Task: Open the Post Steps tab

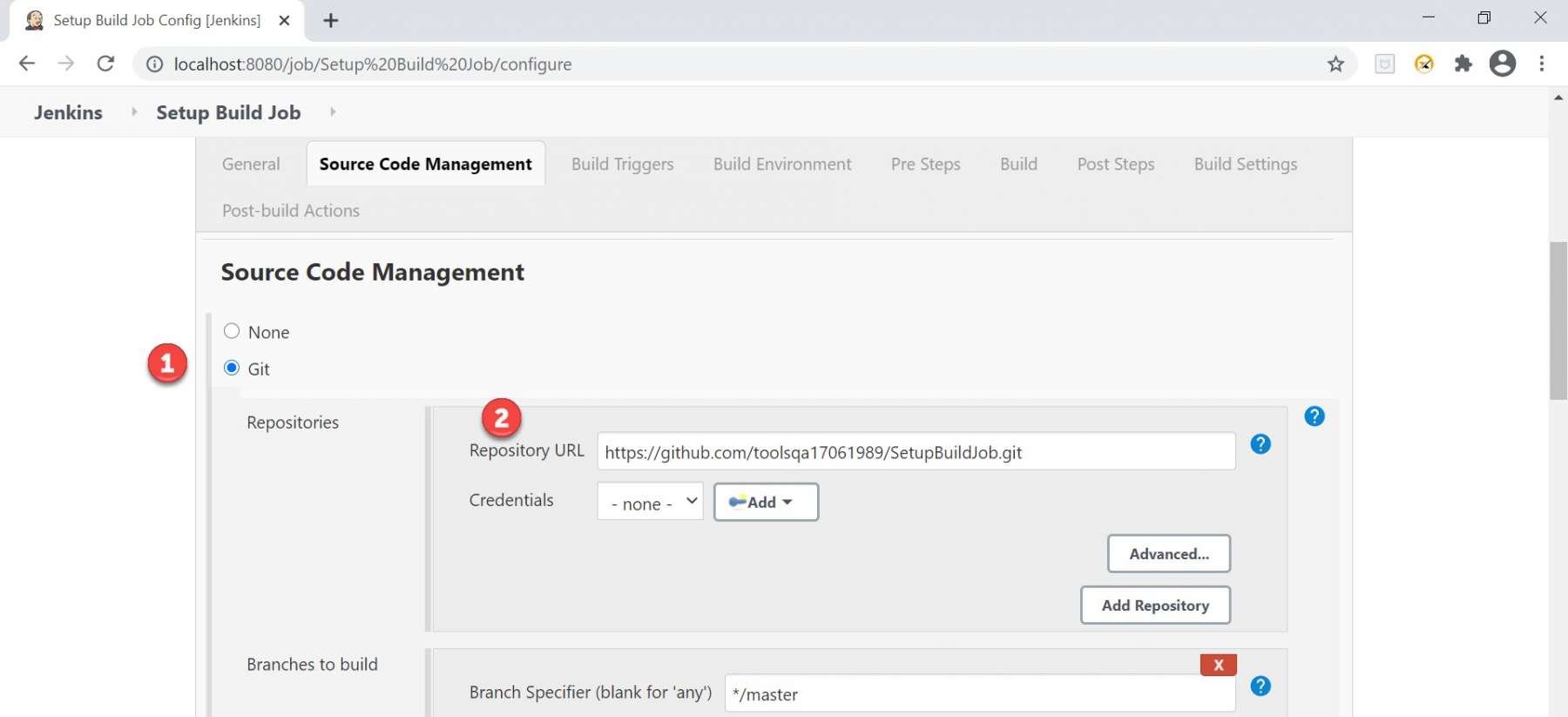Action: [1116, 164]
